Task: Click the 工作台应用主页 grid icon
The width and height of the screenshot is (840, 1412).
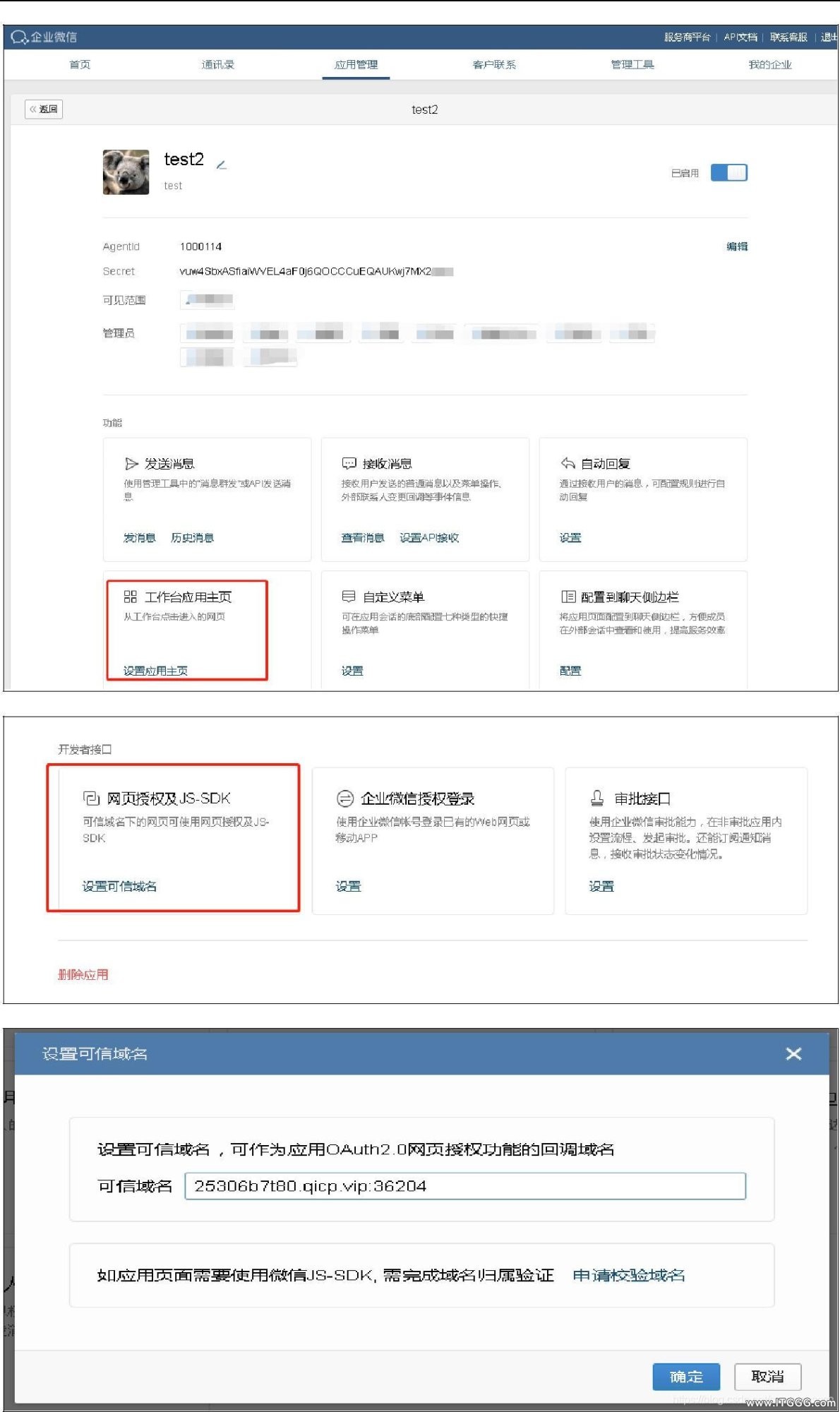Action: tap(131, 597)
